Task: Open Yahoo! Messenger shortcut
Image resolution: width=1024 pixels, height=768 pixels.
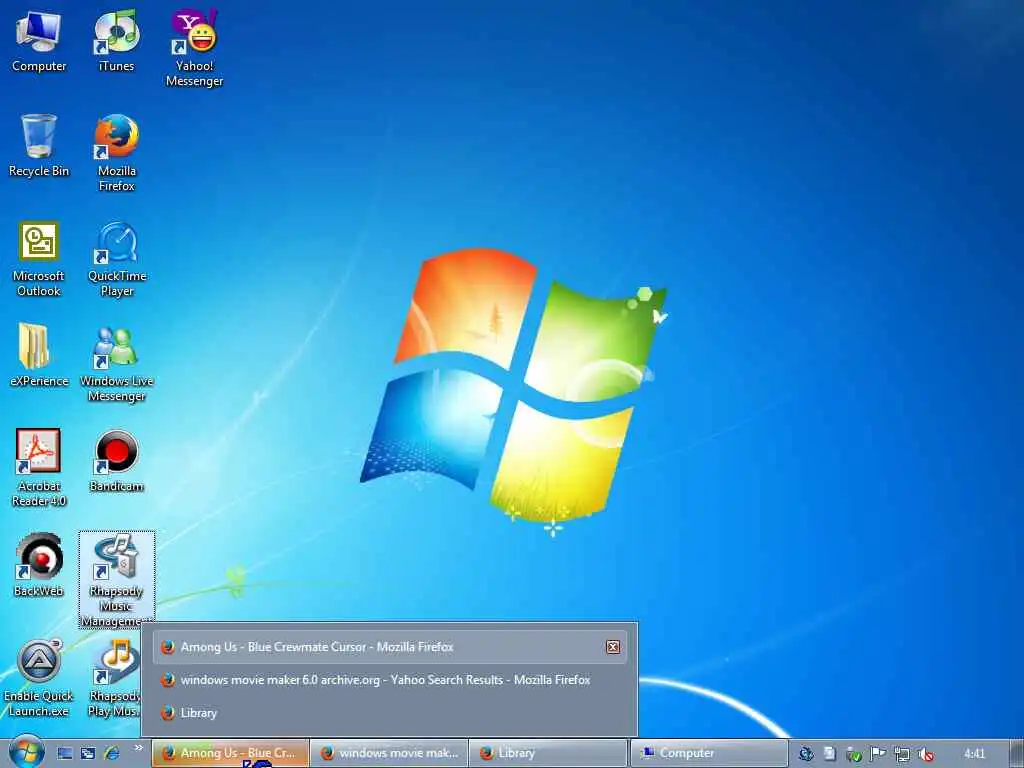Action: (x=194, y=48)
